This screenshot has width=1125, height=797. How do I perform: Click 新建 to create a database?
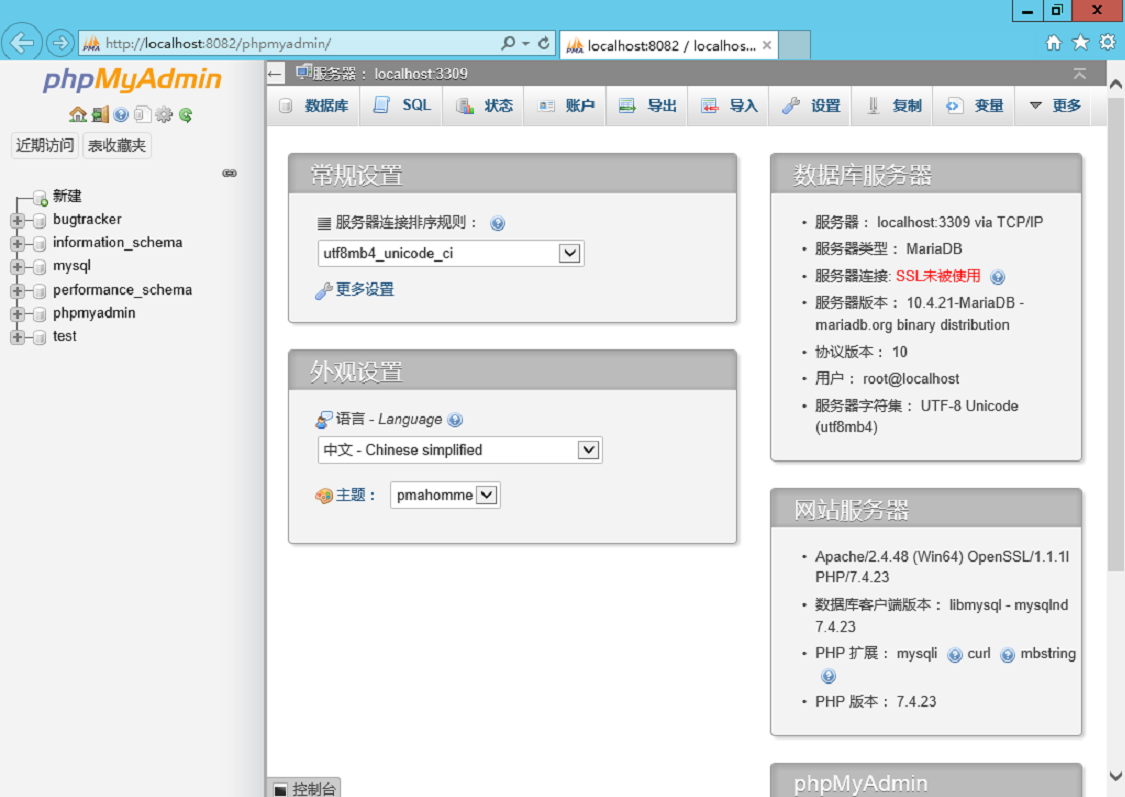coord(67,197)
